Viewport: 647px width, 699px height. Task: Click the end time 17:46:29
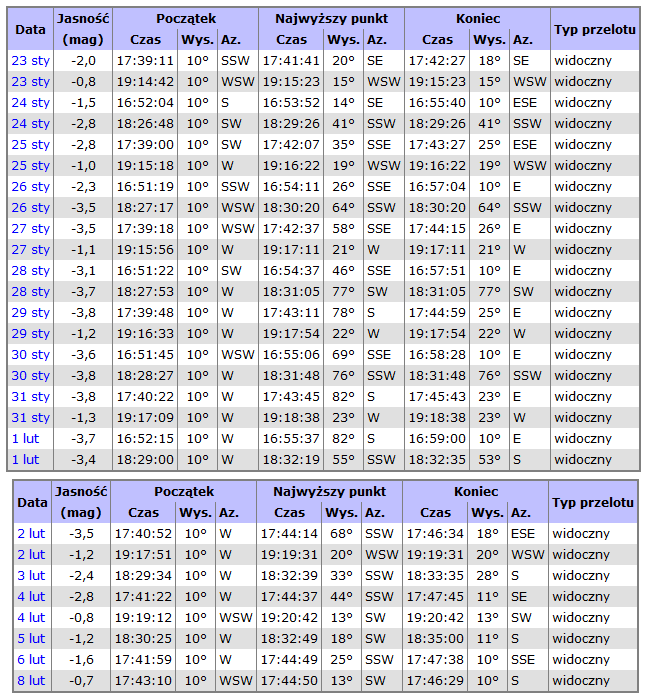click(435, 680)
